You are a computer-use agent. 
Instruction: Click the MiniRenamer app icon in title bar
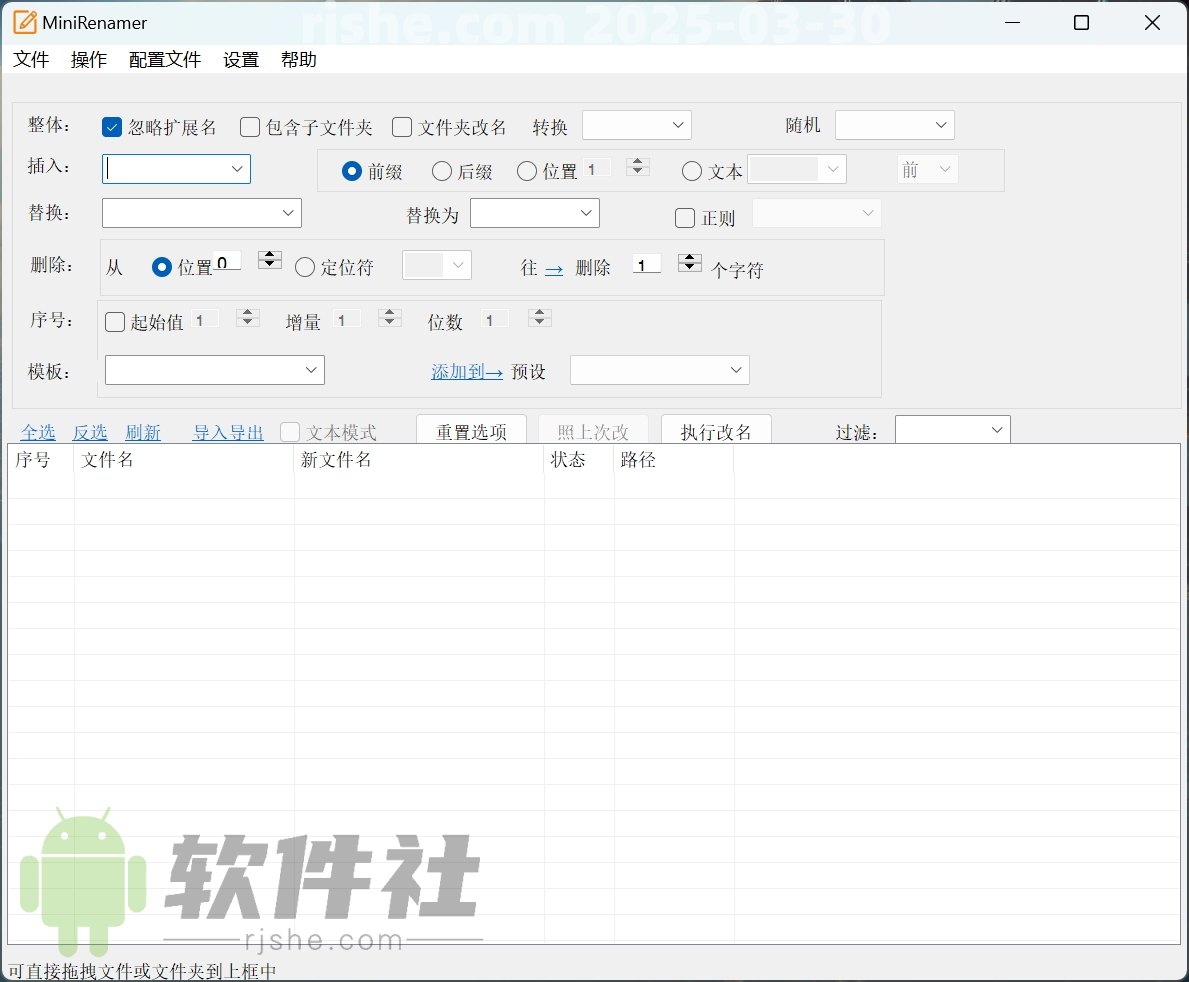[24, 23]
